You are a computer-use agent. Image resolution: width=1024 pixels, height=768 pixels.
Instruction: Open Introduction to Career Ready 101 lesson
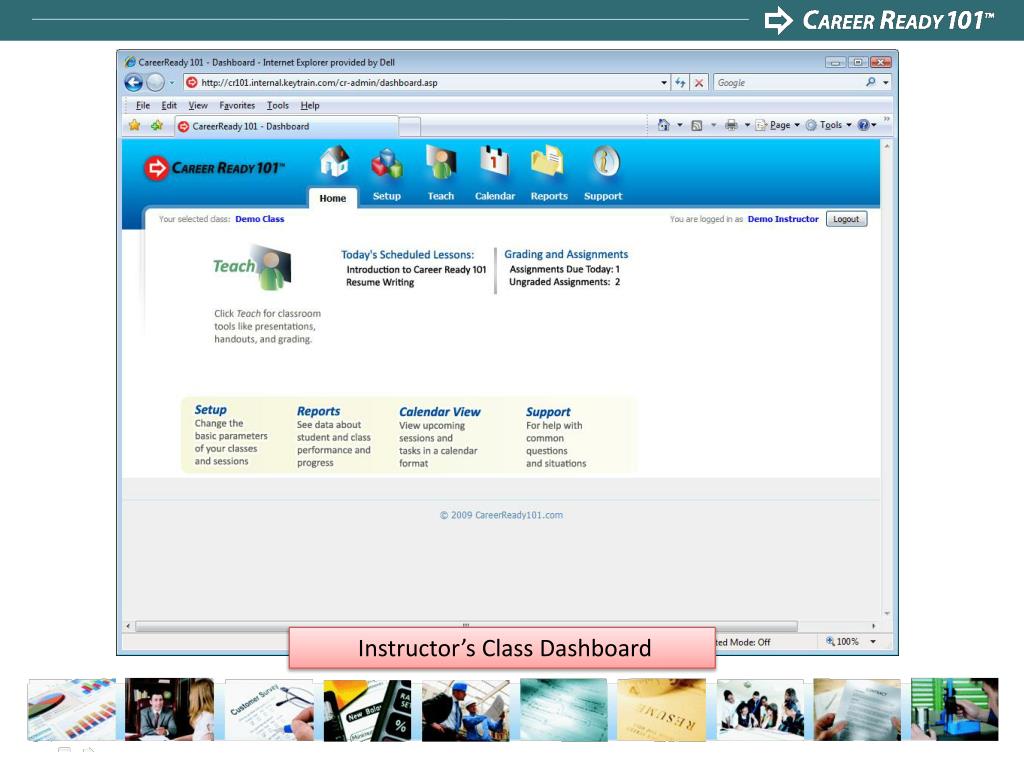(416, 269)
